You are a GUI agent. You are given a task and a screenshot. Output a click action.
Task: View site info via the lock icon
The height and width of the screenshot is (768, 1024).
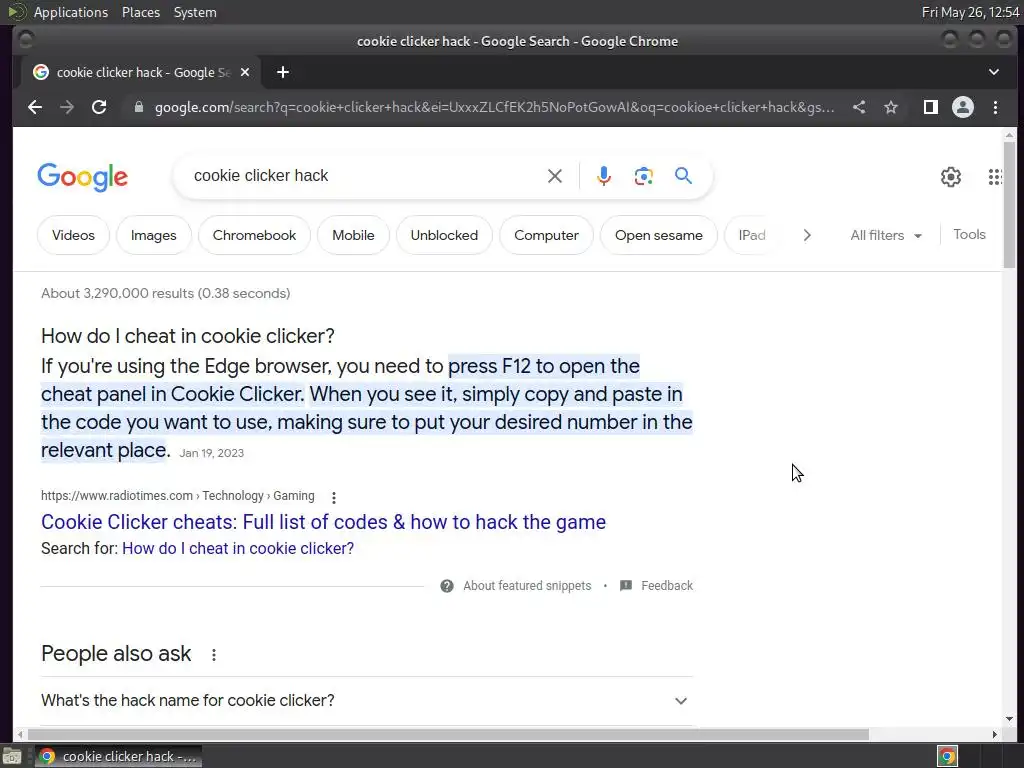pos(138,107)
